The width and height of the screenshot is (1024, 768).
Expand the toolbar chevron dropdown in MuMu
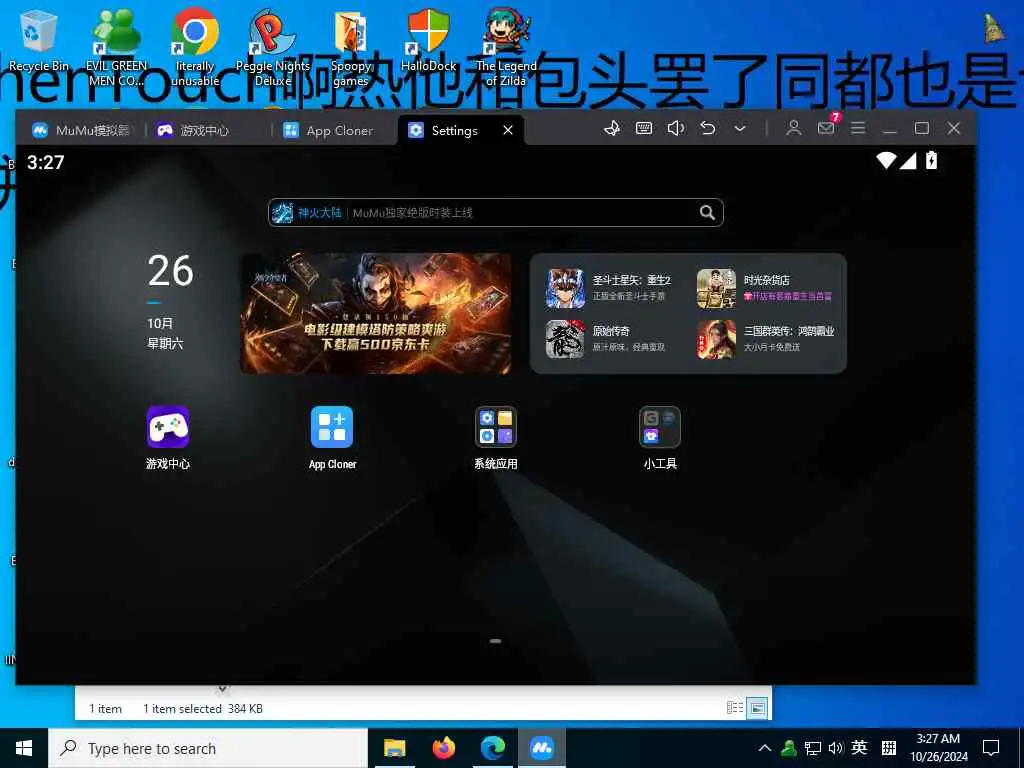pyautogui.click(x=740, y=129)
